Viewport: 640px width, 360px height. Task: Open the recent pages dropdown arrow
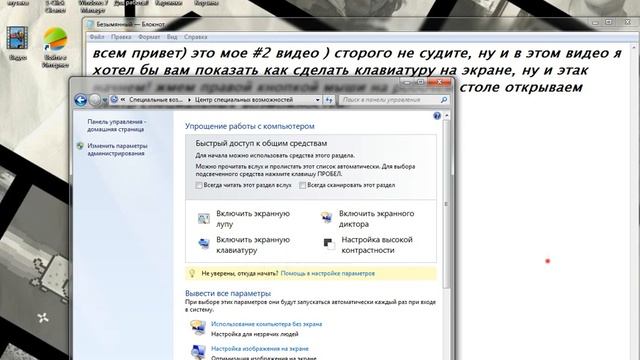[x=105, y=100]
